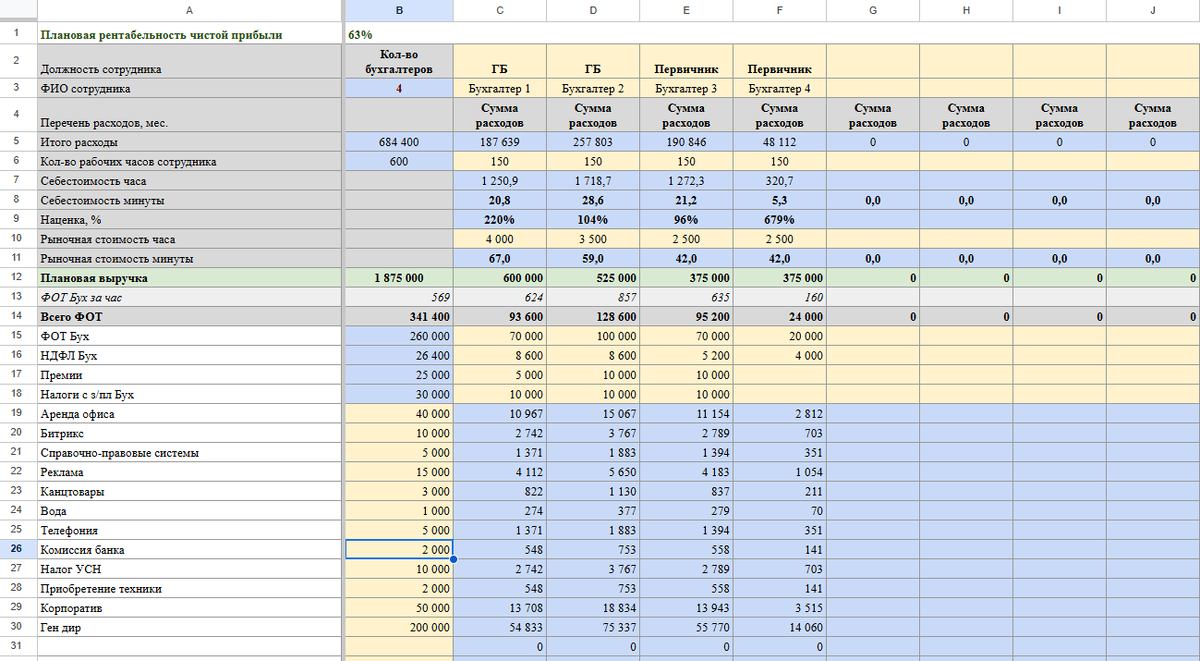Click cell with accountant count 4

(399, 88)
